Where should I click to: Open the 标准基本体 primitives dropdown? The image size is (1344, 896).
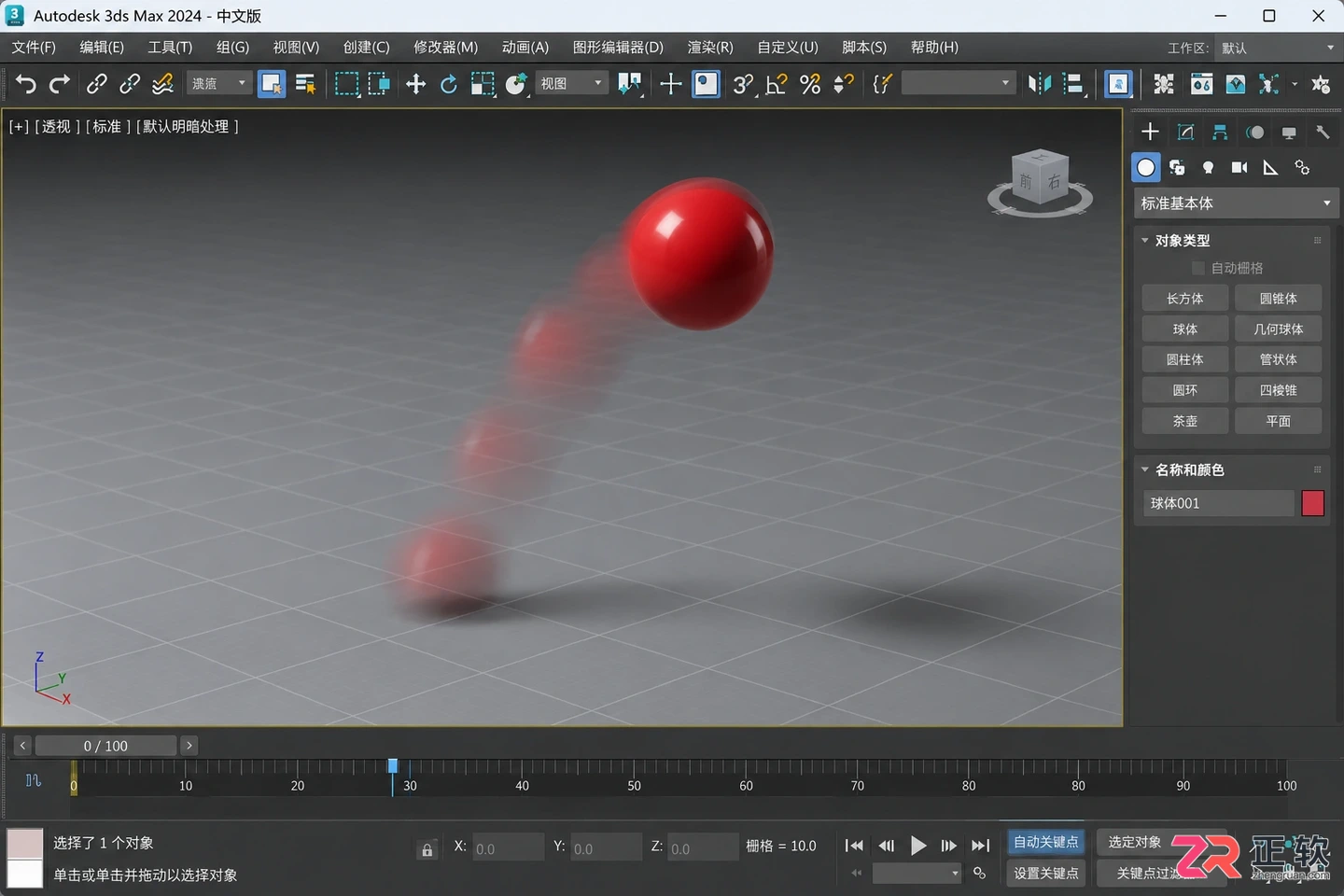pos(1236,203)
